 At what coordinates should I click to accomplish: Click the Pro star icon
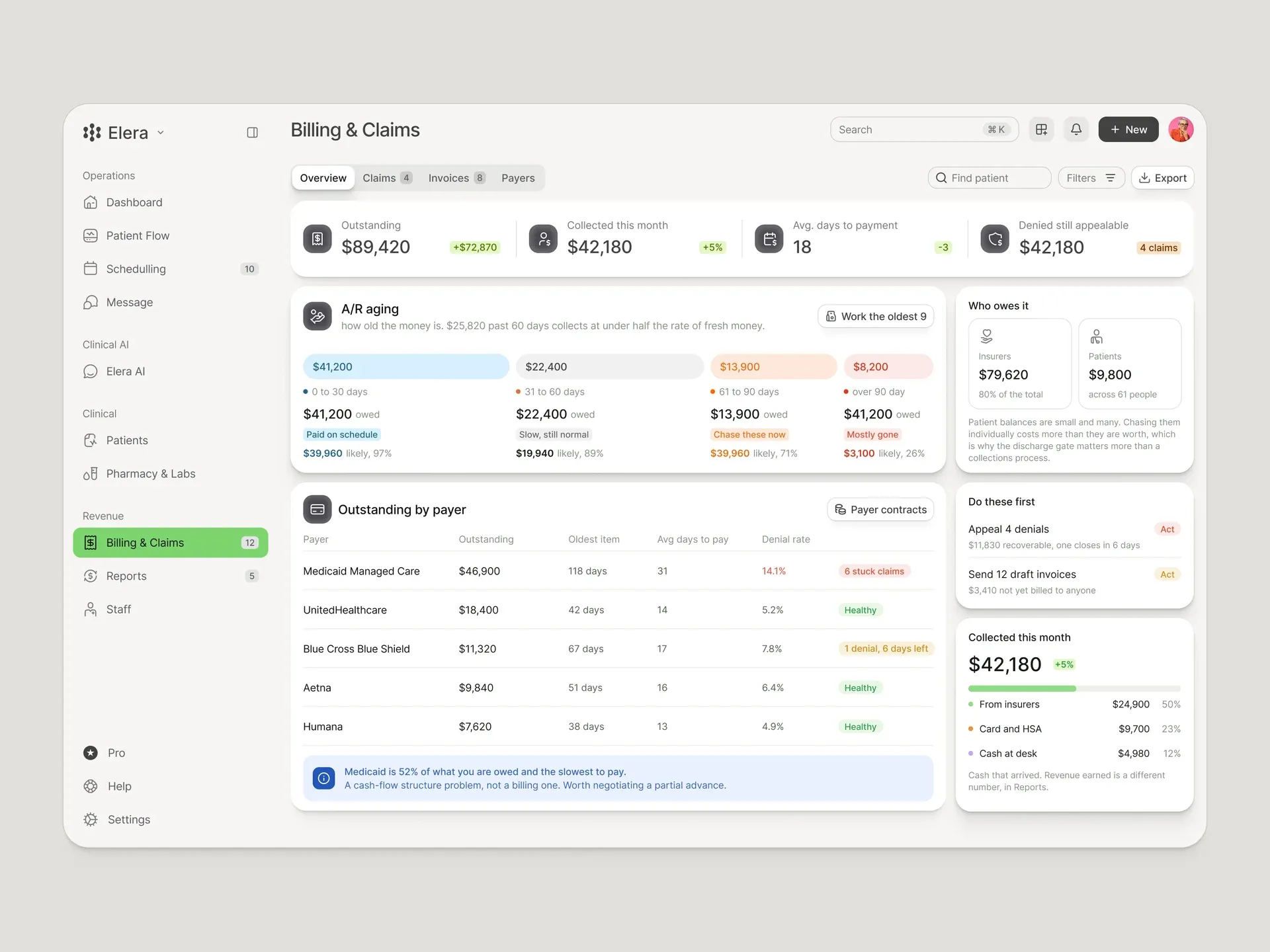click(x=91, y=753)
